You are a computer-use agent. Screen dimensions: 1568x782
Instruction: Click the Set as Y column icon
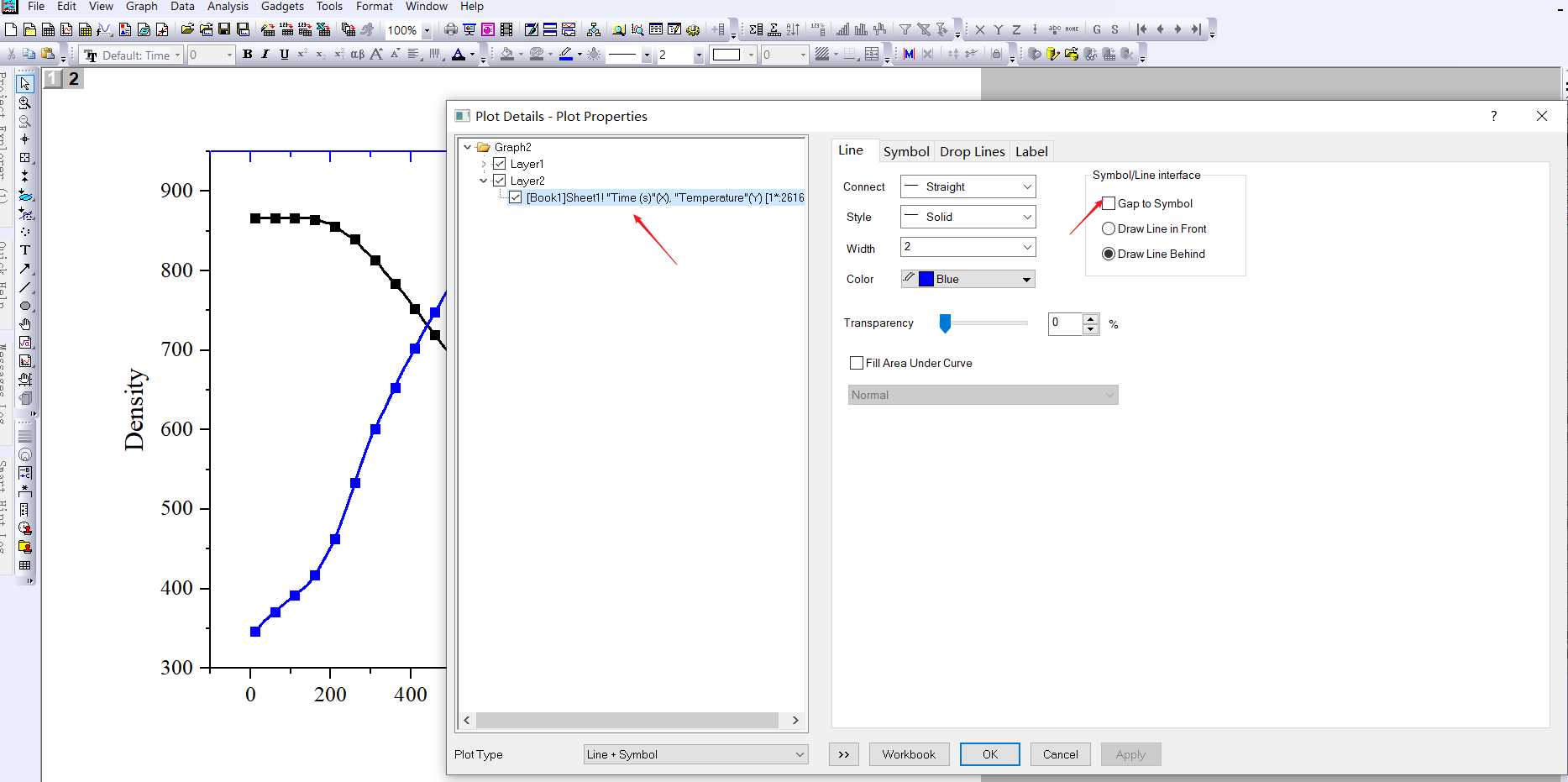click(998, 29)
